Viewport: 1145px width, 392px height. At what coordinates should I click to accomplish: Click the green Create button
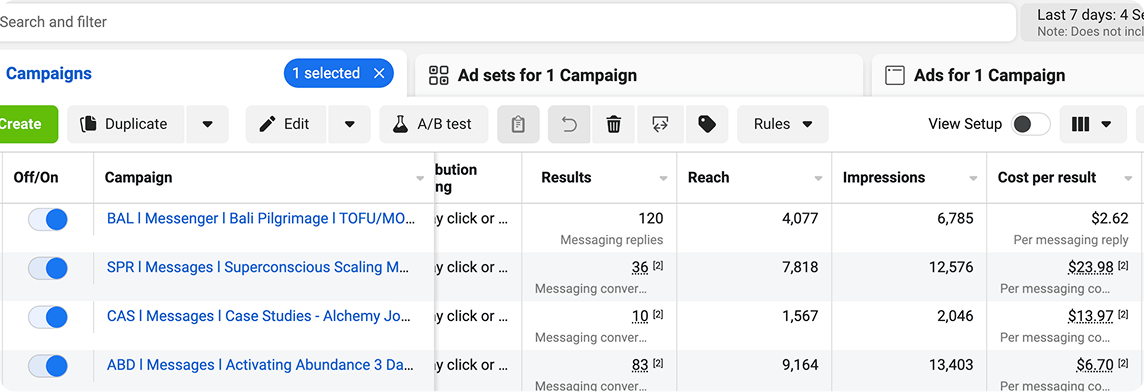[x=26, y=124]
